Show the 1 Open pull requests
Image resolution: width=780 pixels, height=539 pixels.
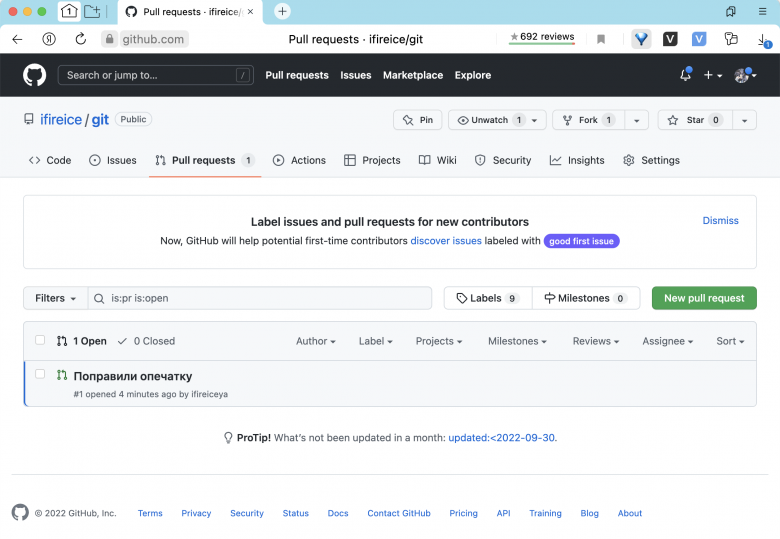click(x=82, y=341)
